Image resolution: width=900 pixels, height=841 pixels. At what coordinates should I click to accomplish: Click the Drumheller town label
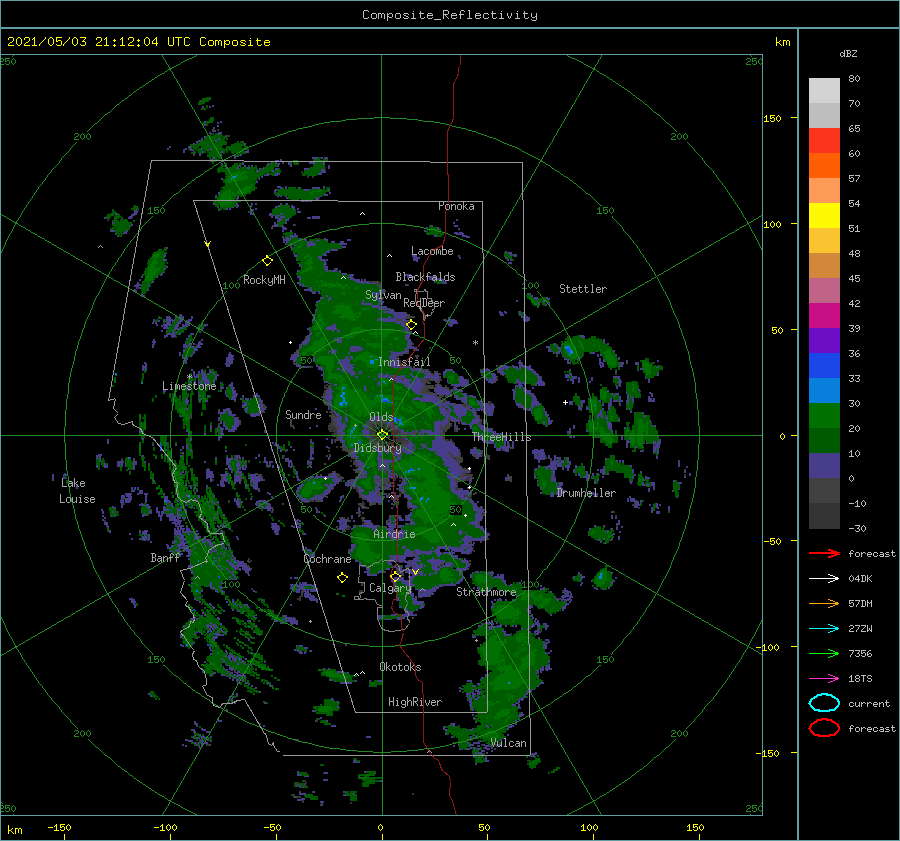tap(586, 493)
